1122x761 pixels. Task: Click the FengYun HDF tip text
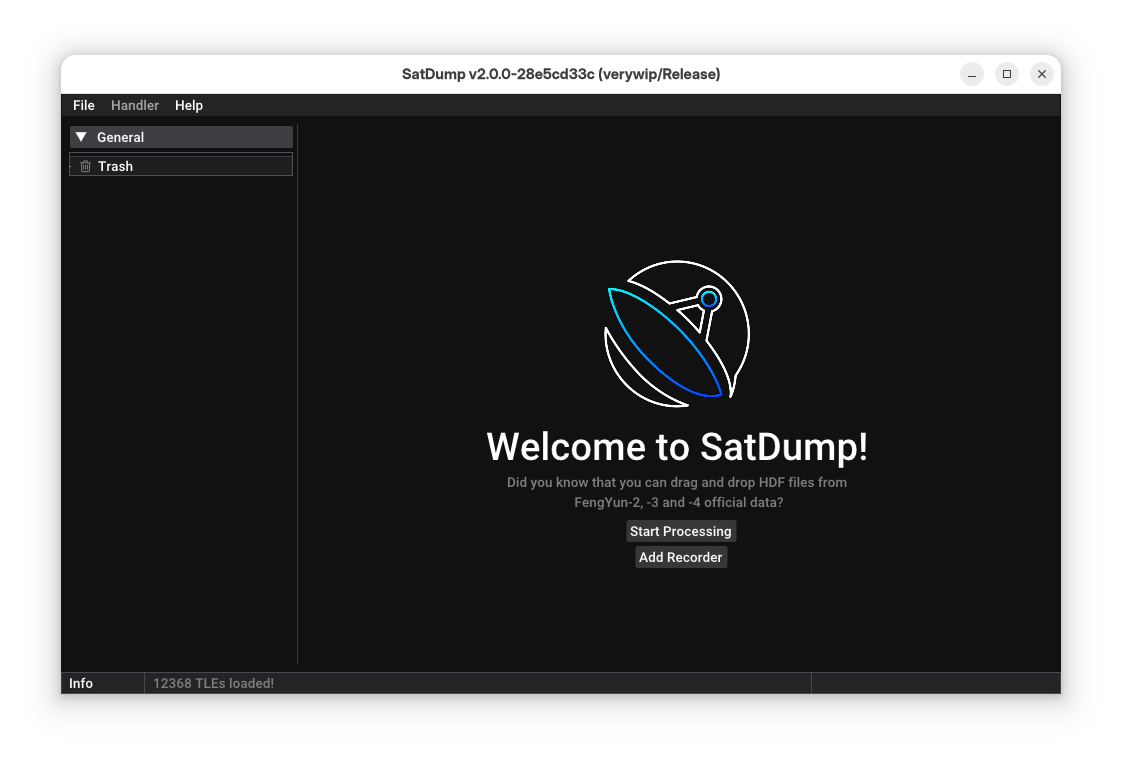(677, 492)
